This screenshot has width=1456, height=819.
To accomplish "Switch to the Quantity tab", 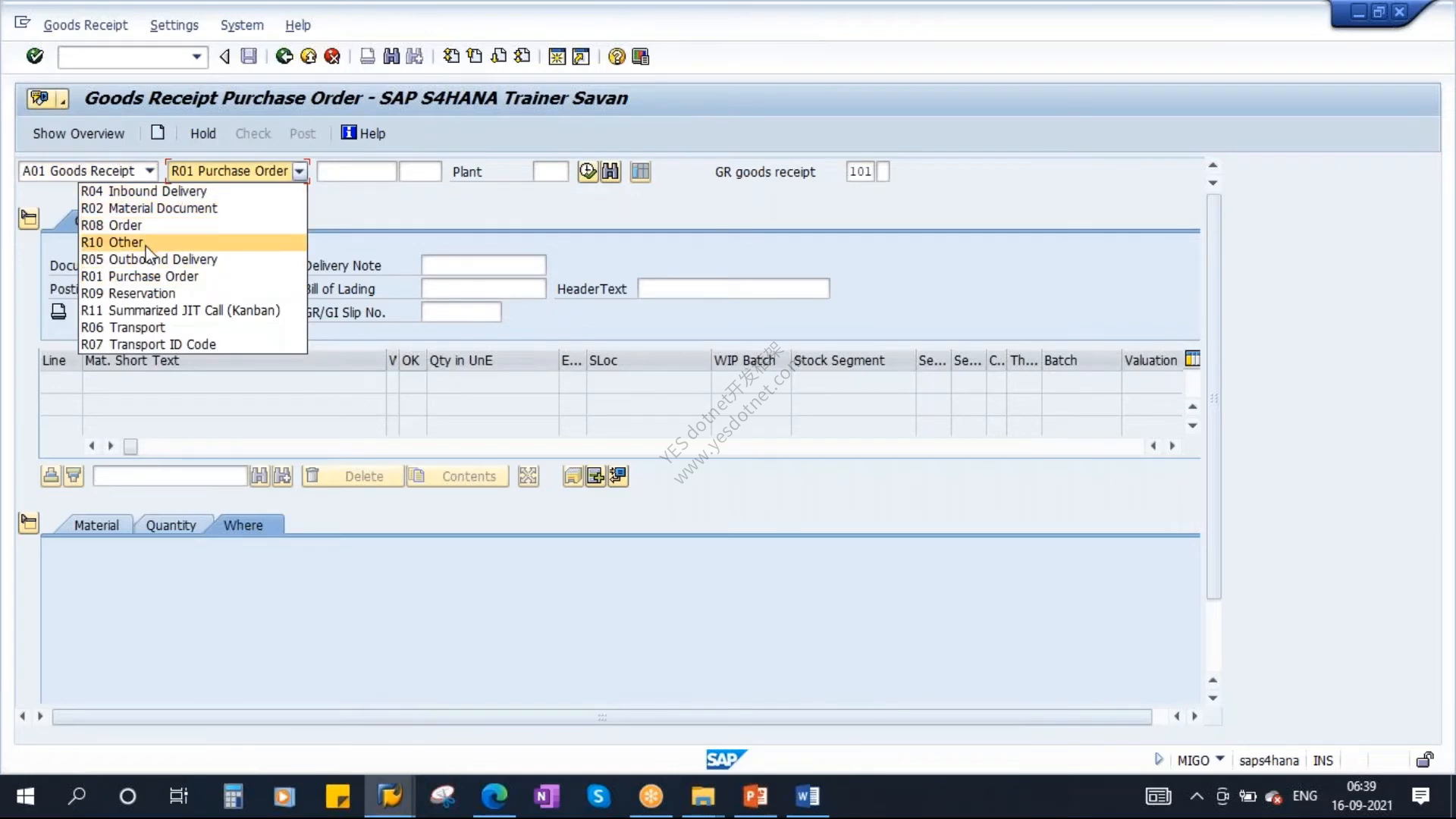I will point(171,526).
